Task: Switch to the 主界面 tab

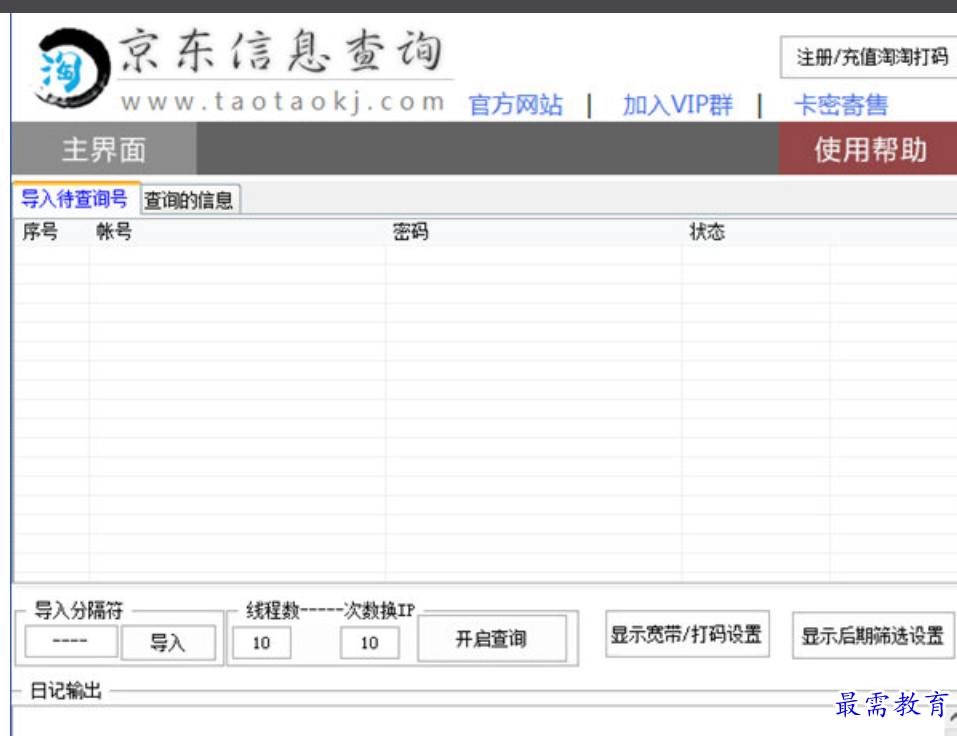Action: point(104,149)
